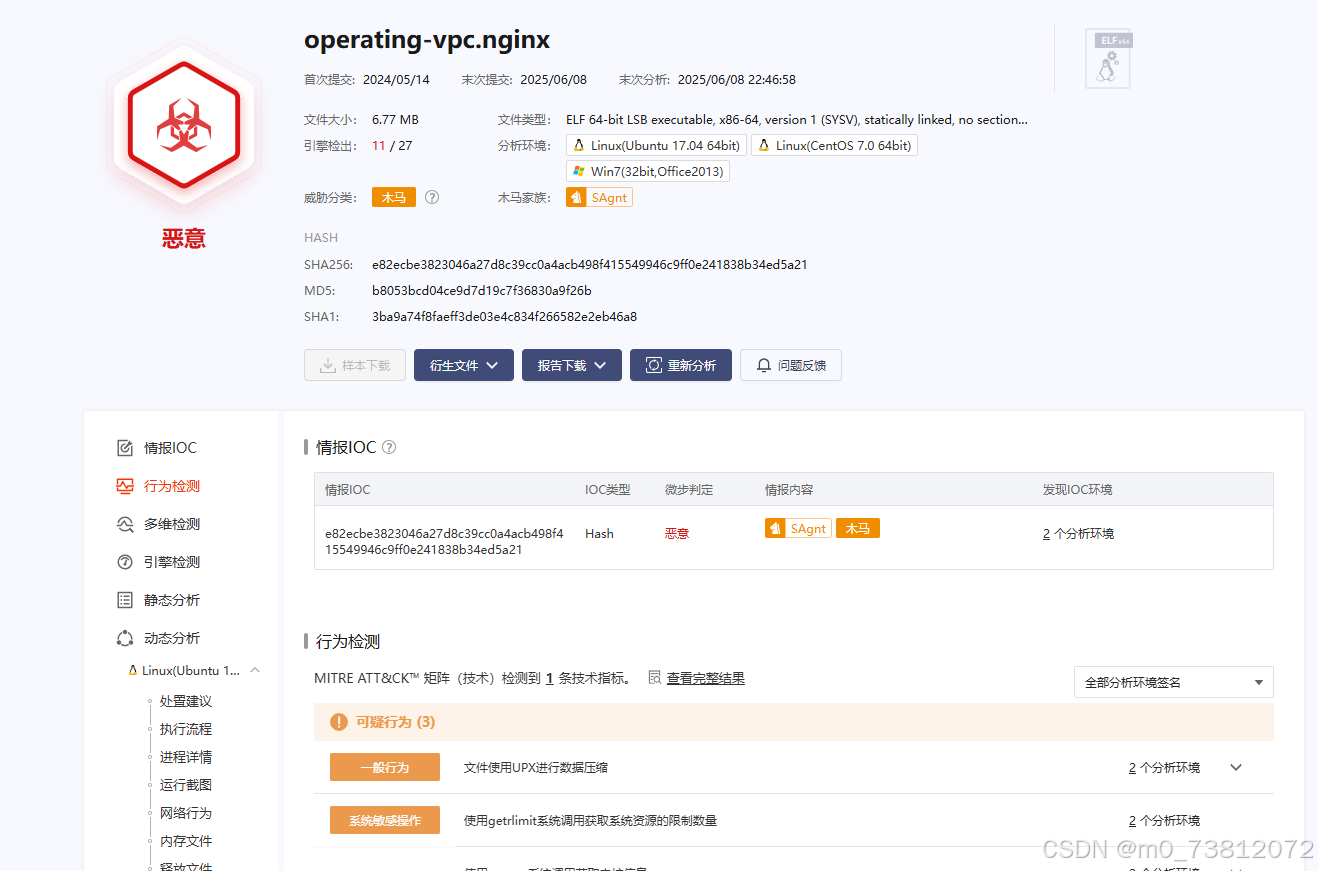Go to 引擎检测 section in sidebar
This screenshot has width=1318, height=871.
point(172,562)
